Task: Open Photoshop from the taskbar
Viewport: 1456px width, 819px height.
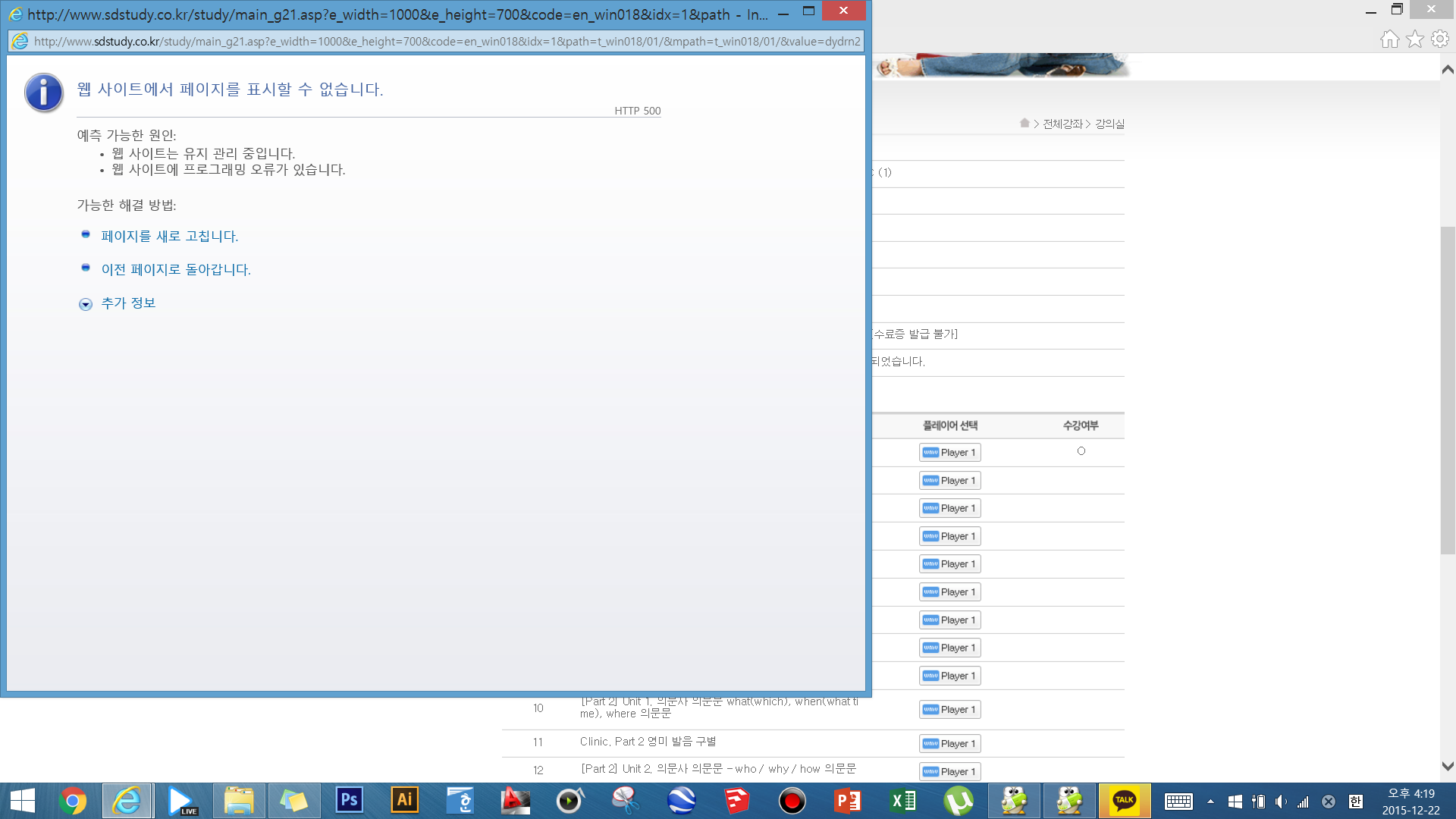Action: (349, 800)
